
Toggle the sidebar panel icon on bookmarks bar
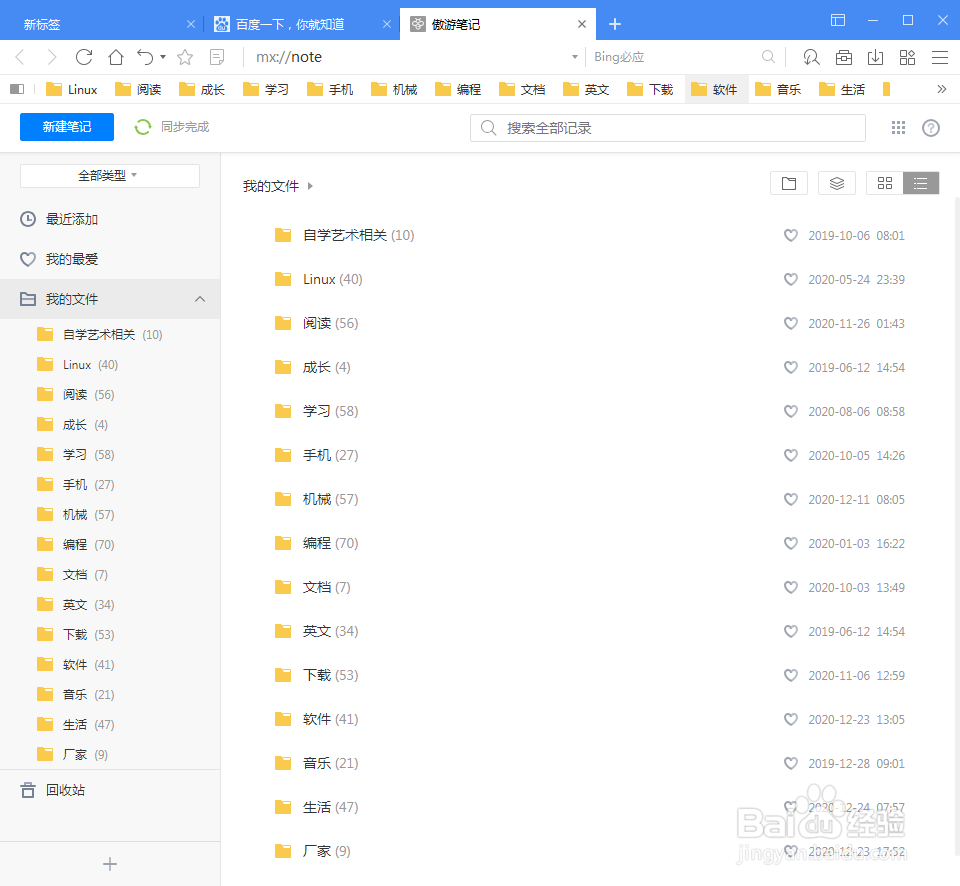(x=17, y=89)
